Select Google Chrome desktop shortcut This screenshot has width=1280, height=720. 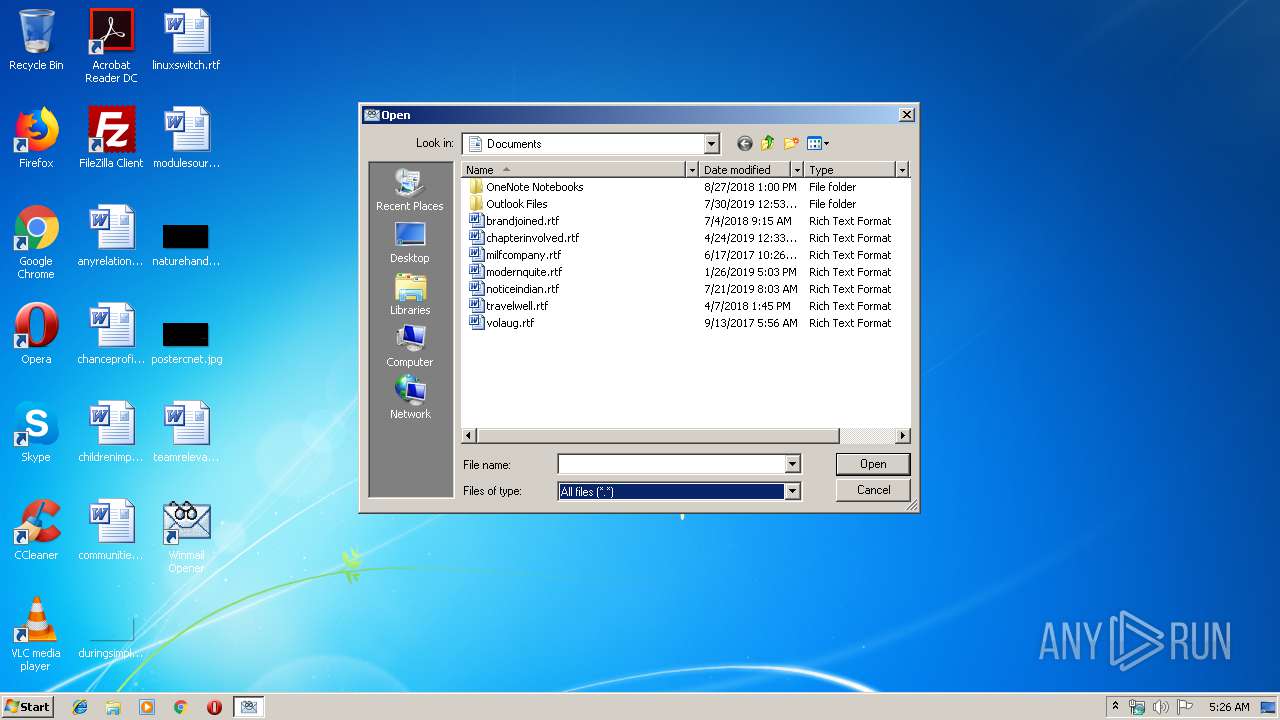tap(36, 242)
